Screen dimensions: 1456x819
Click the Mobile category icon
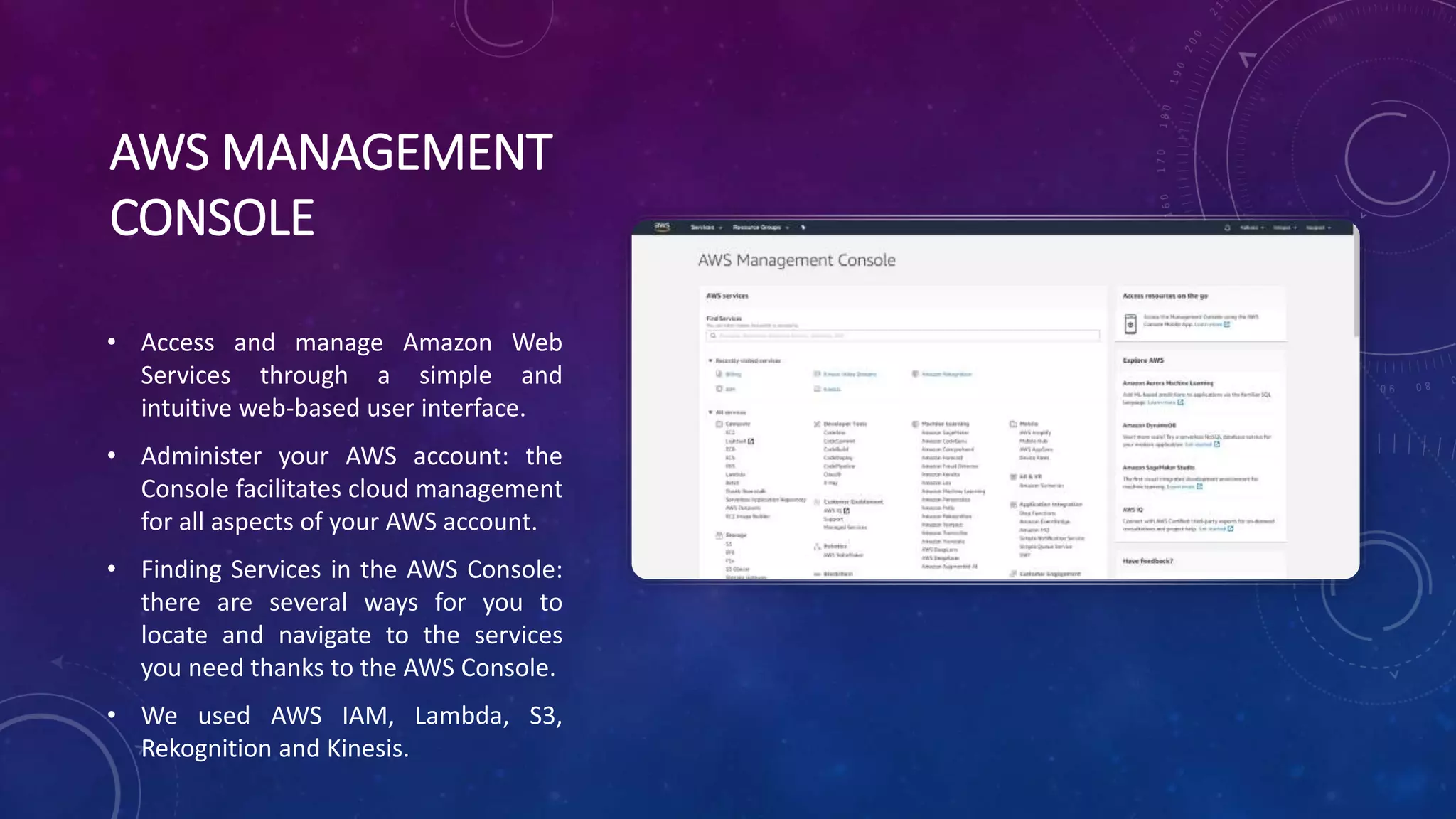coord(1013,424)
